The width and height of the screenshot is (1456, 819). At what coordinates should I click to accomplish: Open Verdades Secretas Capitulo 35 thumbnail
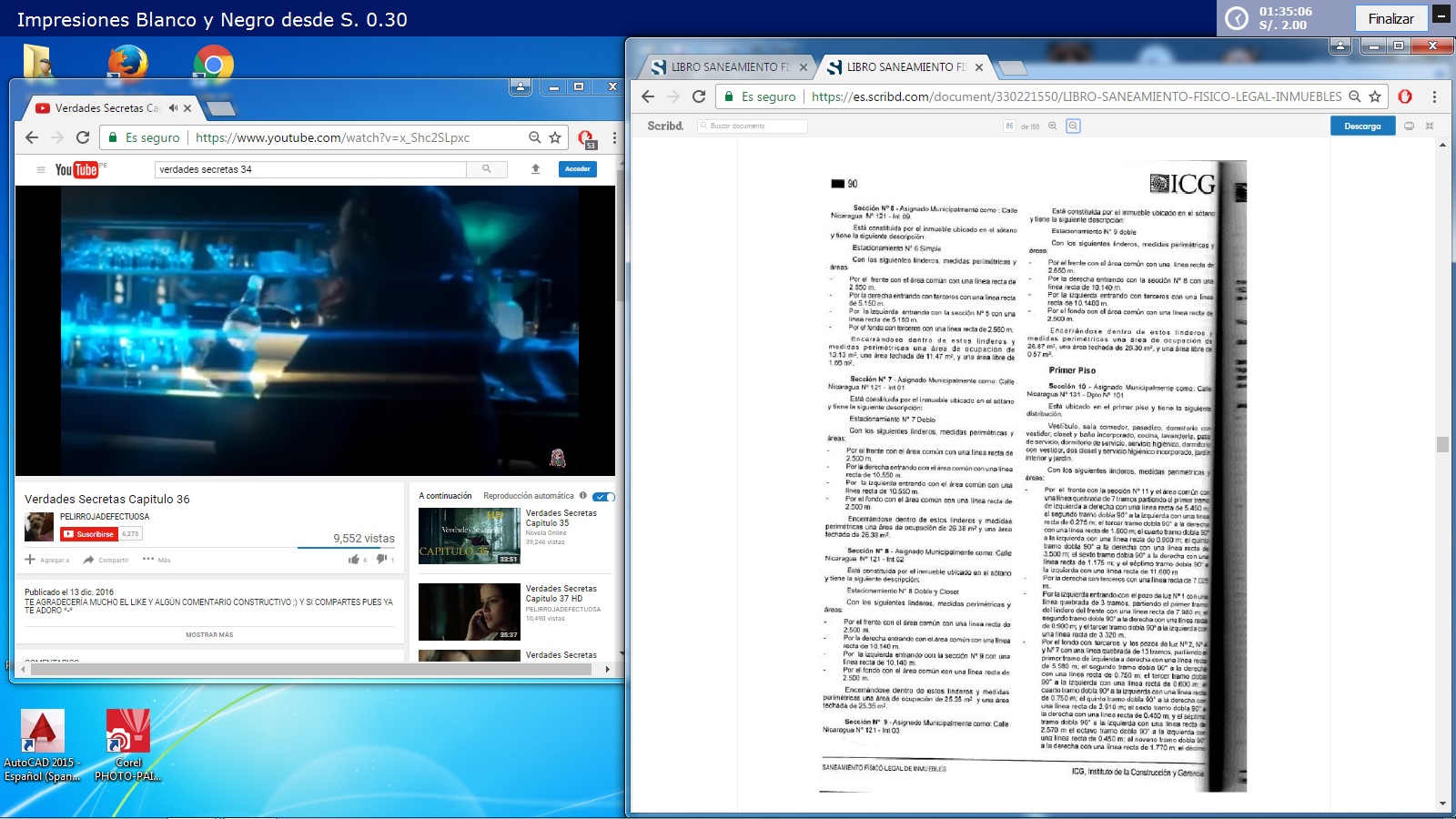tap(468, 536)
